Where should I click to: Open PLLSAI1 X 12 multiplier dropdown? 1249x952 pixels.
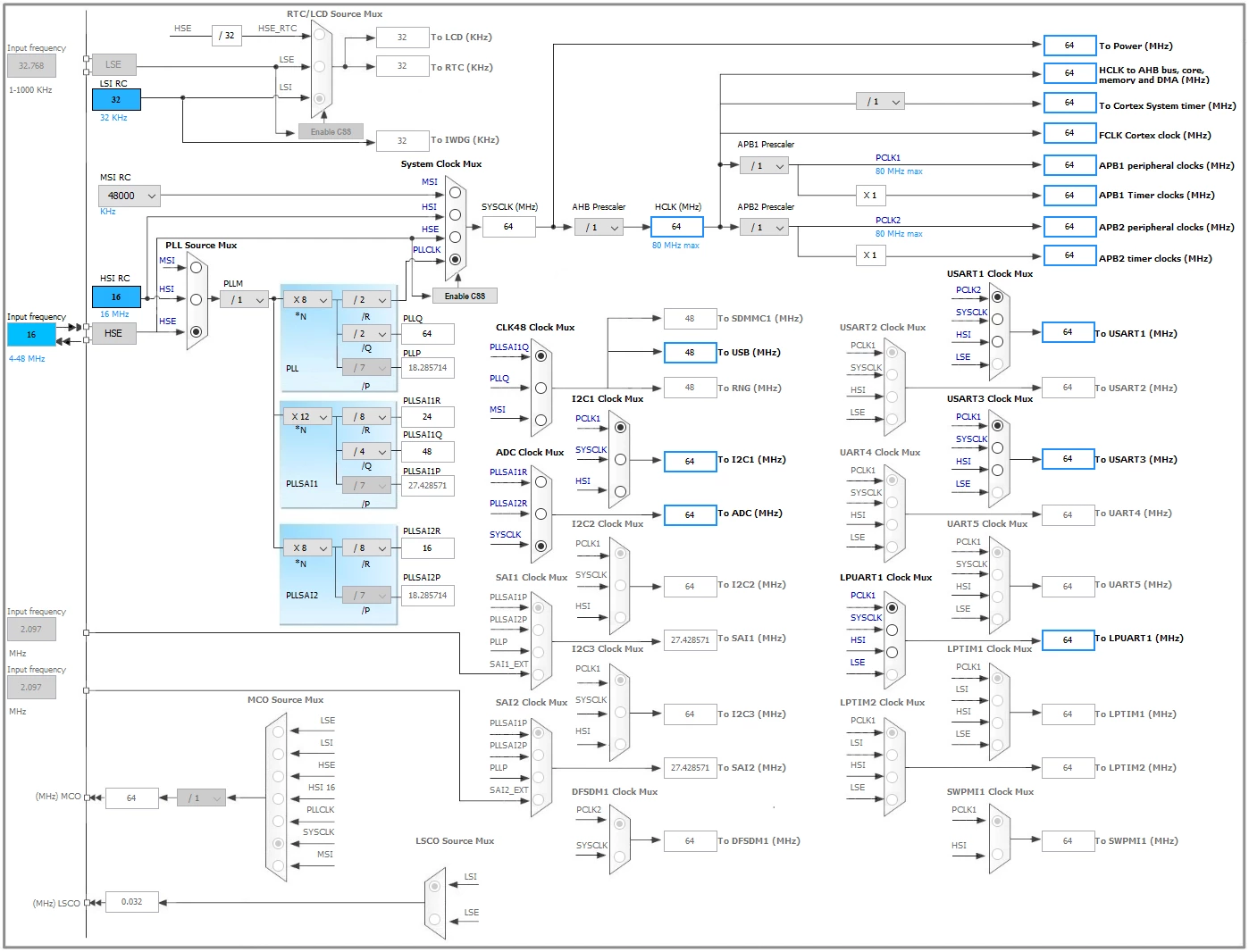coord(308,417)
